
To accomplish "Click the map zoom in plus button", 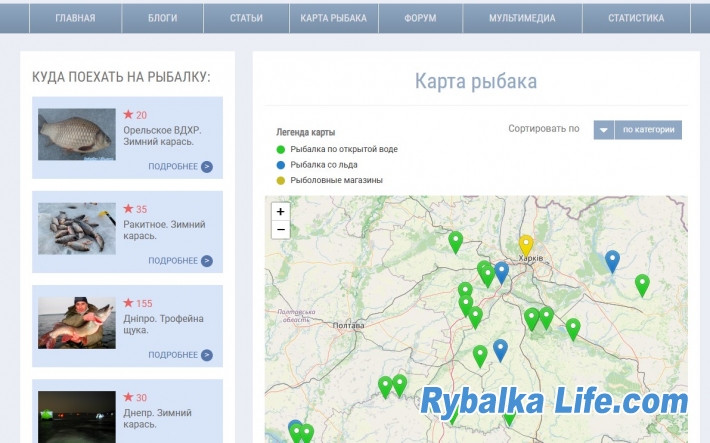I will (x=281, y=212).
